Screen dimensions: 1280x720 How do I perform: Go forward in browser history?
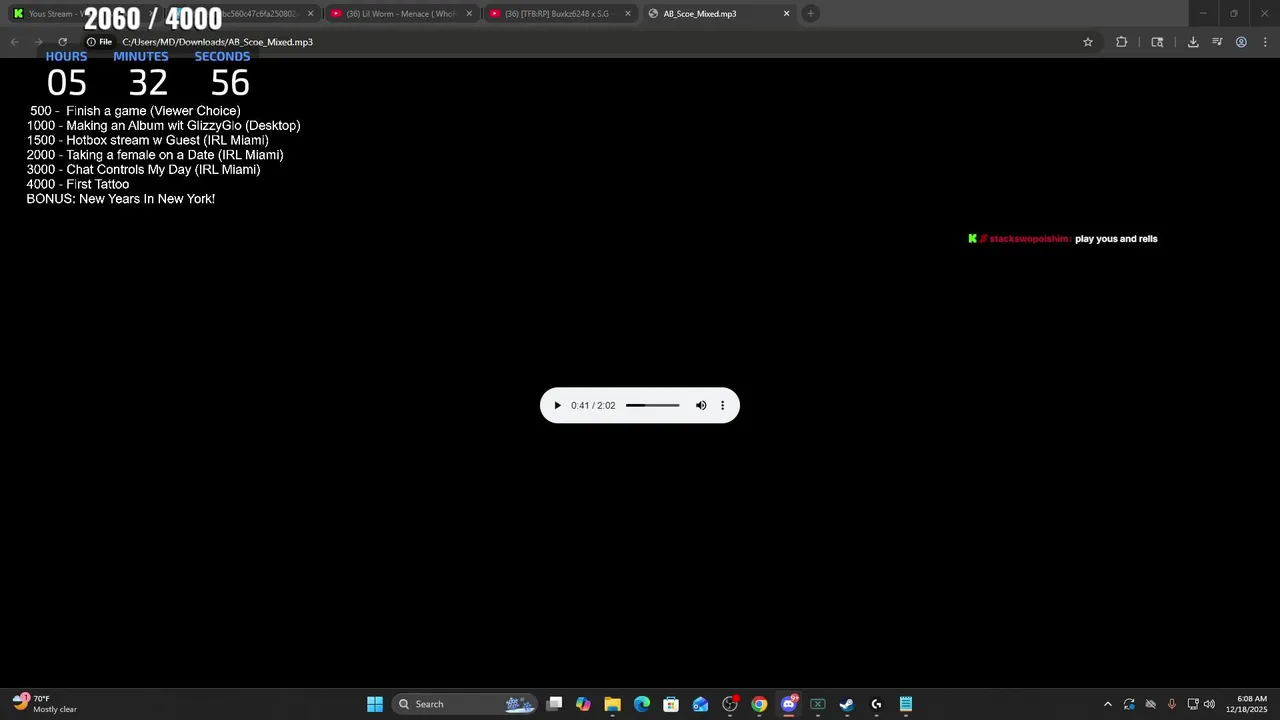(38, 42)
